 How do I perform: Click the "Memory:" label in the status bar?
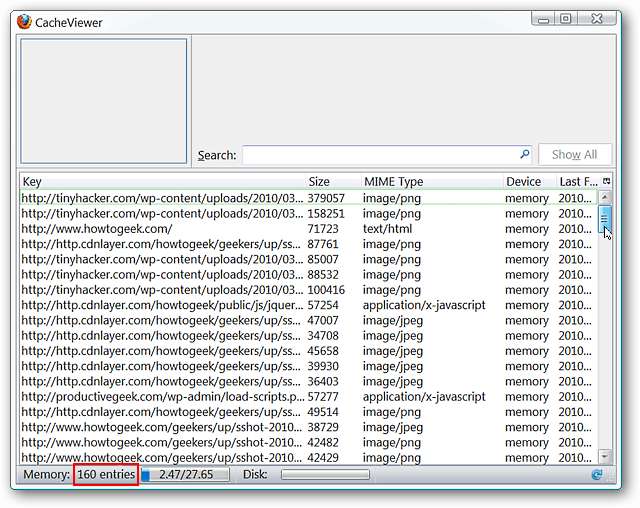tap(47, 475)
